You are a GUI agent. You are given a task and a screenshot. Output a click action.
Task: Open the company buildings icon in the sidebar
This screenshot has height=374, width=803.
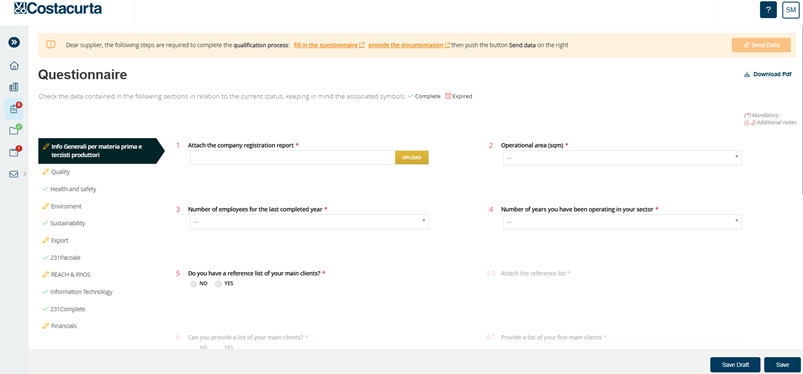pos(14,87)
